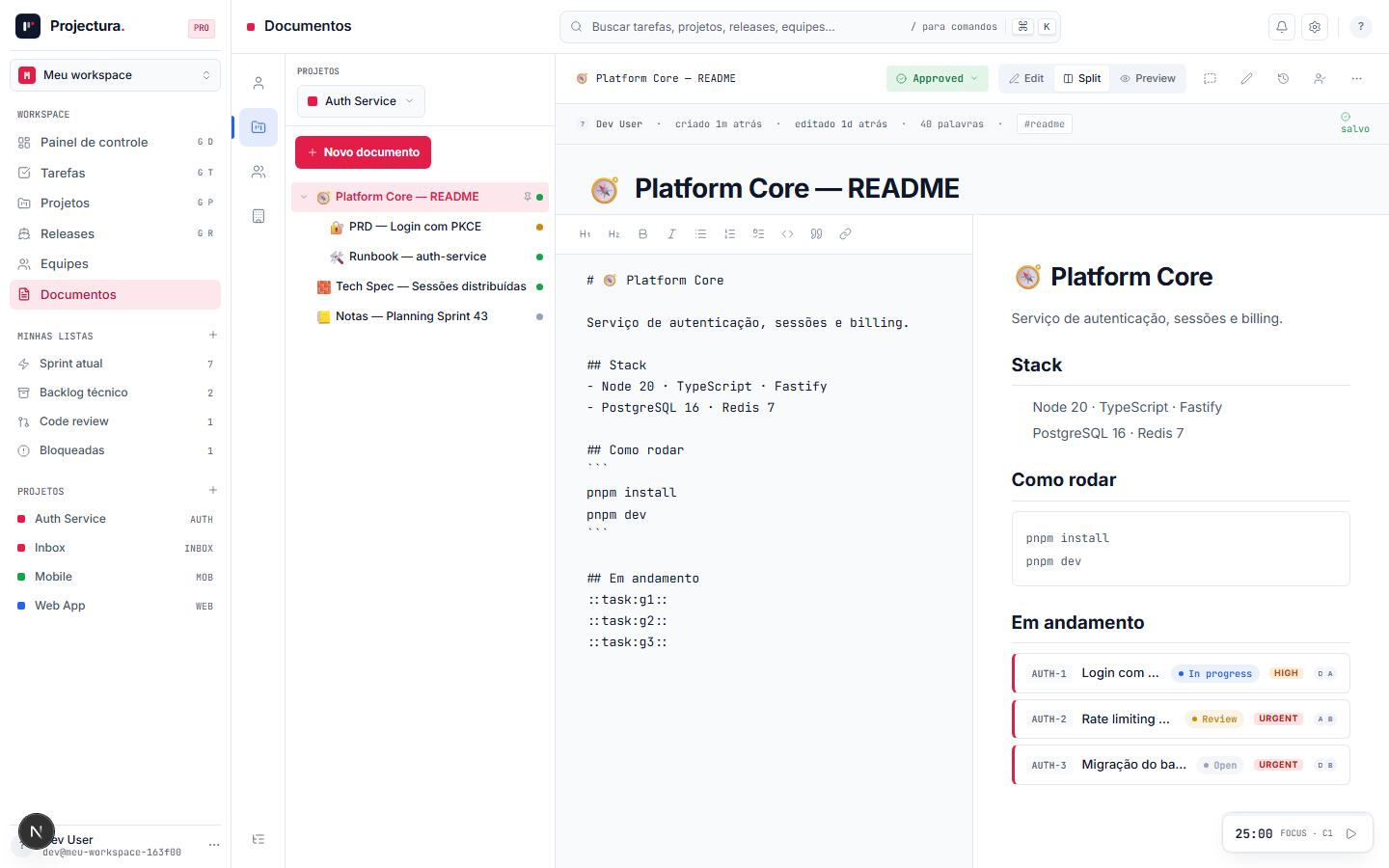Screen dimensions: 1389x868
Task: Toggle bold formatting in the editor toolbar
Action: point(642,234)
